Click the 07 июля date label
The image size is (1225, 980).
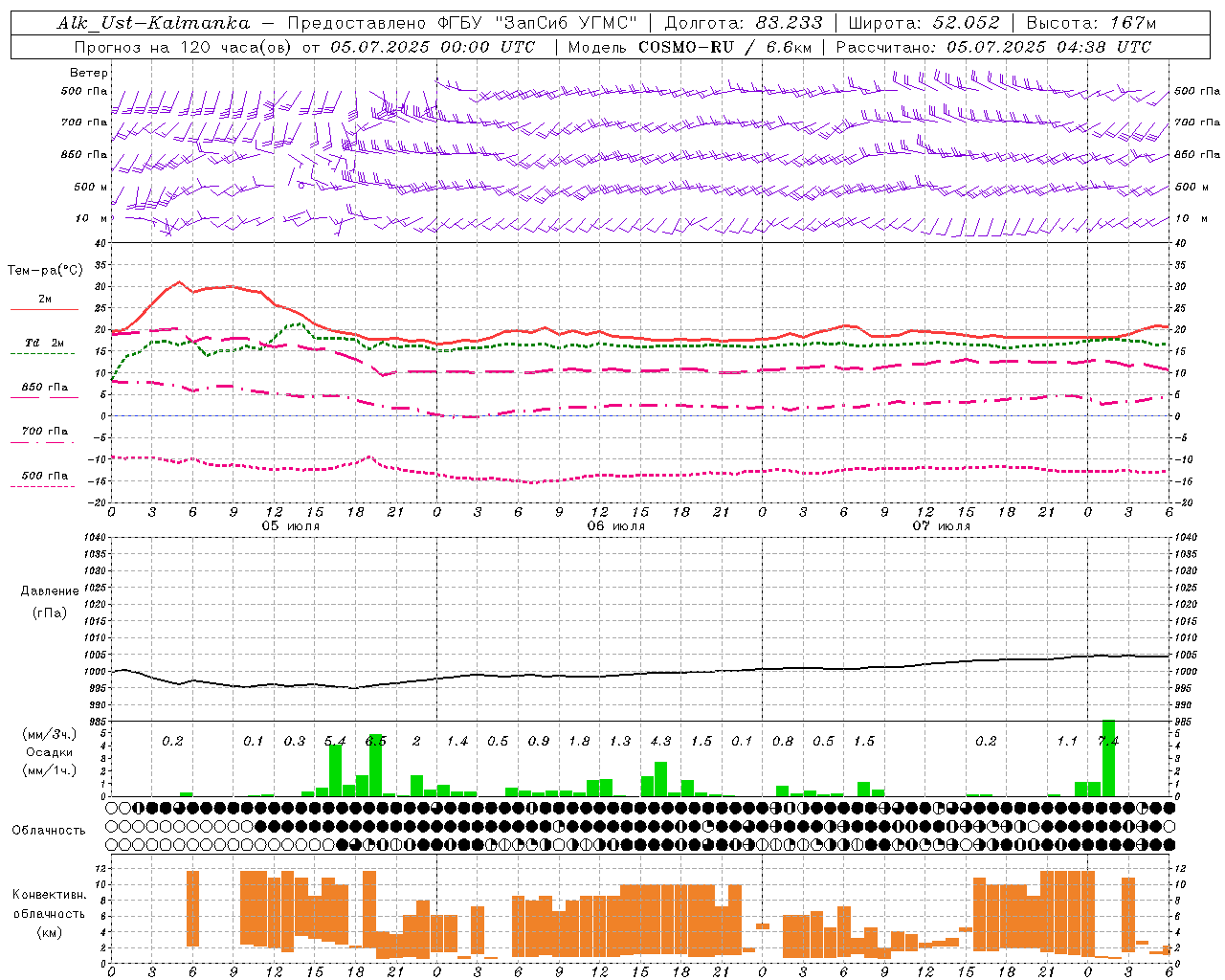942,526
